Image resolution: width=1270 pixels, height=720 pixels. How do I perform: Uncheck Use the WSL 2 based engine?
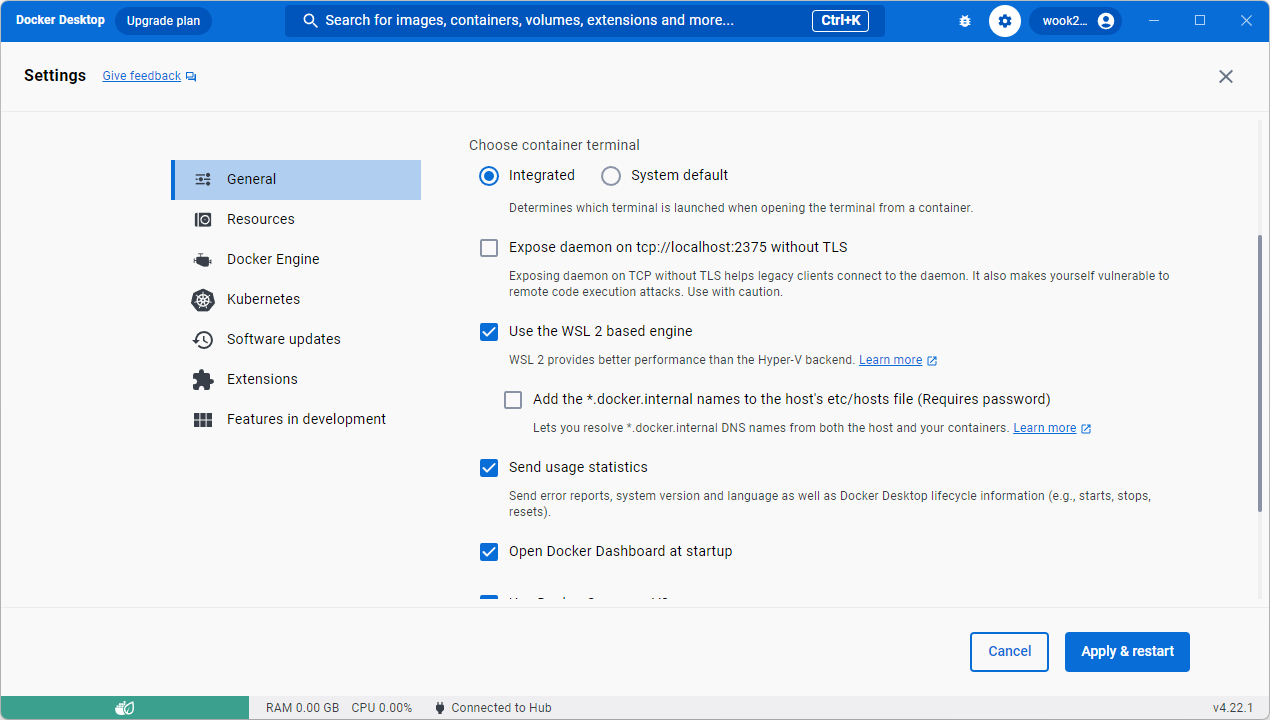pyautogui.click(x=489, y=332)
